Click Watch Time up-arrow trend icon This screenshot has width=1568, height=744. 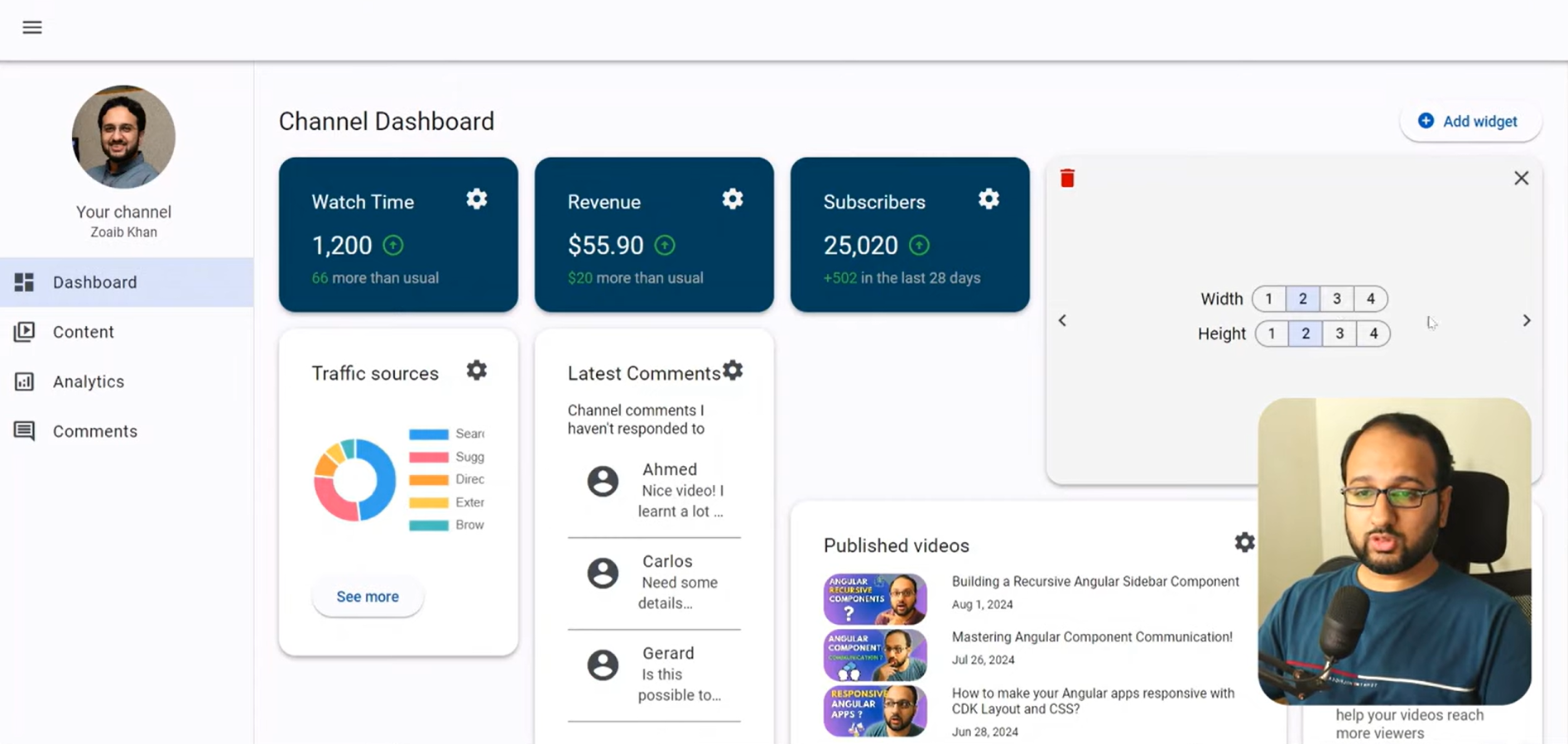click(393, 245)
